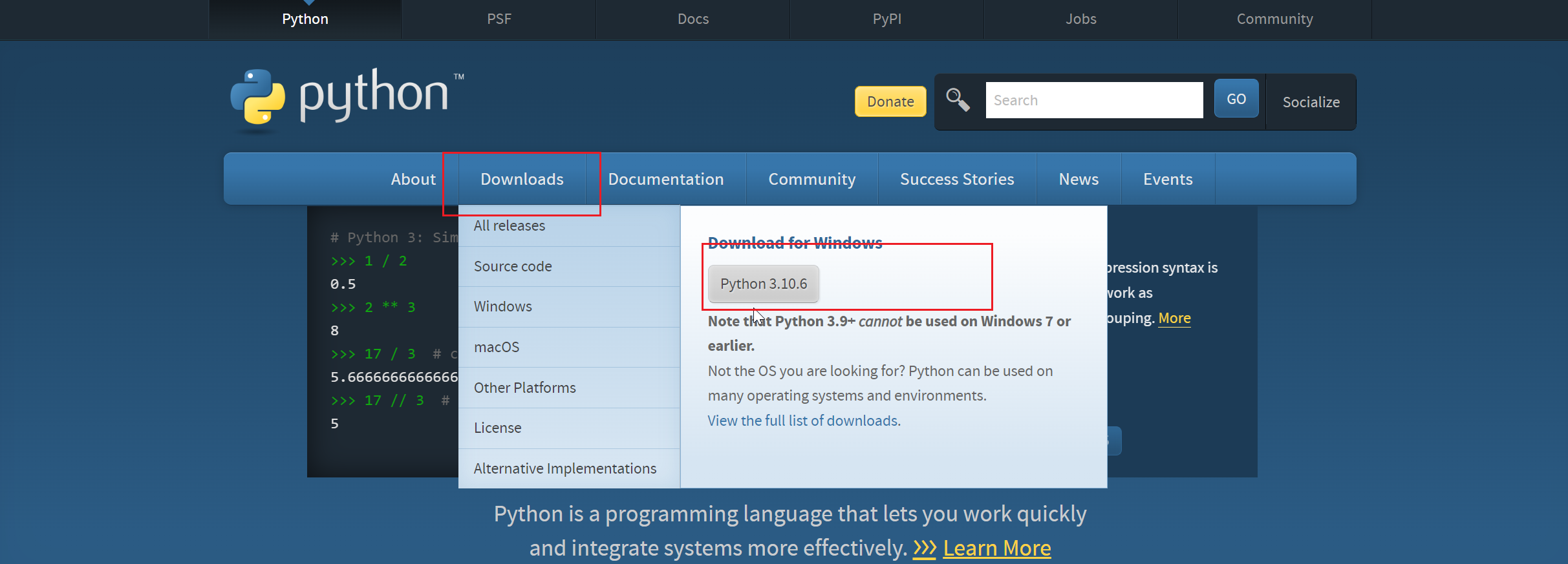Viewport: 1568px width, 564px height.
Task: Click into the Search input field
Action: point(1093,100)
